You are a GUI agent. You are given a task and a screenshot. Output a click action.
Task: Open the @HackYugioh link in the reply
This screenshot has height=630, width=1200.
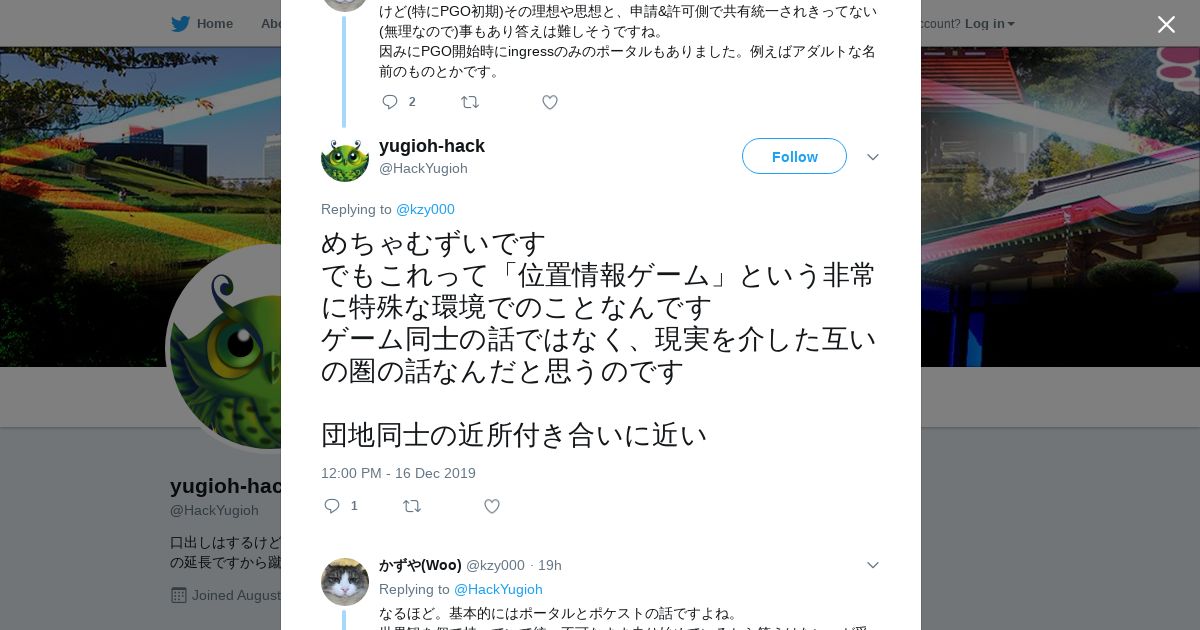point(498,589)
